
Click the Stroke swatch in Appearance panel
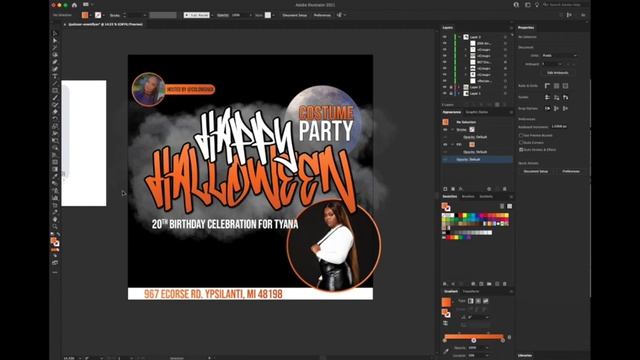pyautogui.click(x=472, y=129)
